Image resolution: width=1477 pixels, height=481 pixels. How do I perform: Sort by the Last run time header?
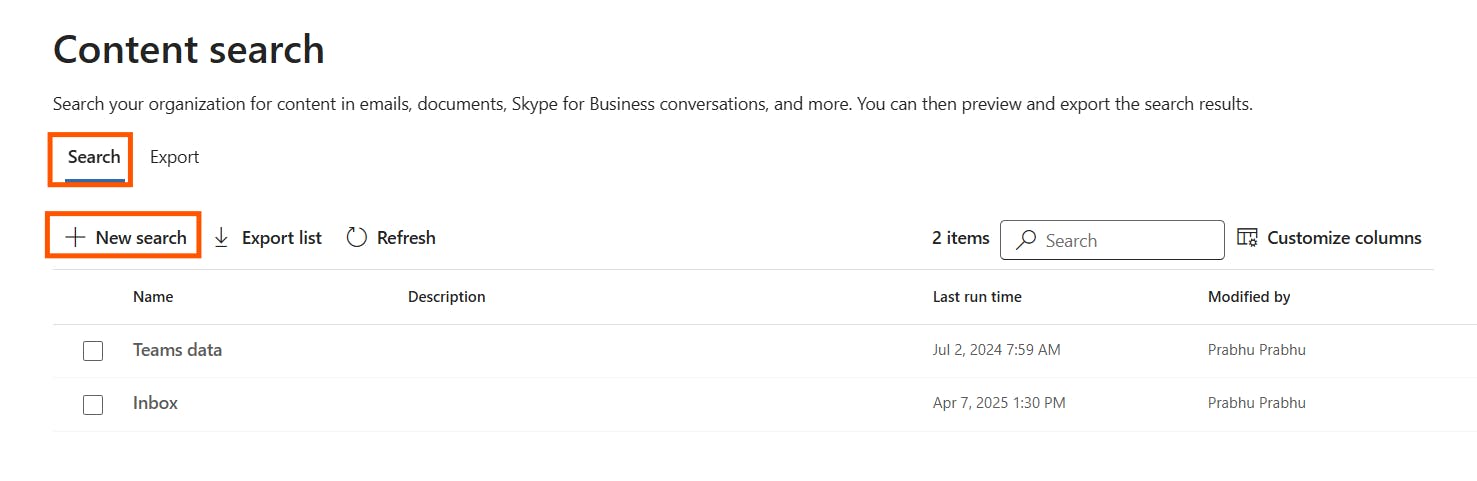(977, 297)
